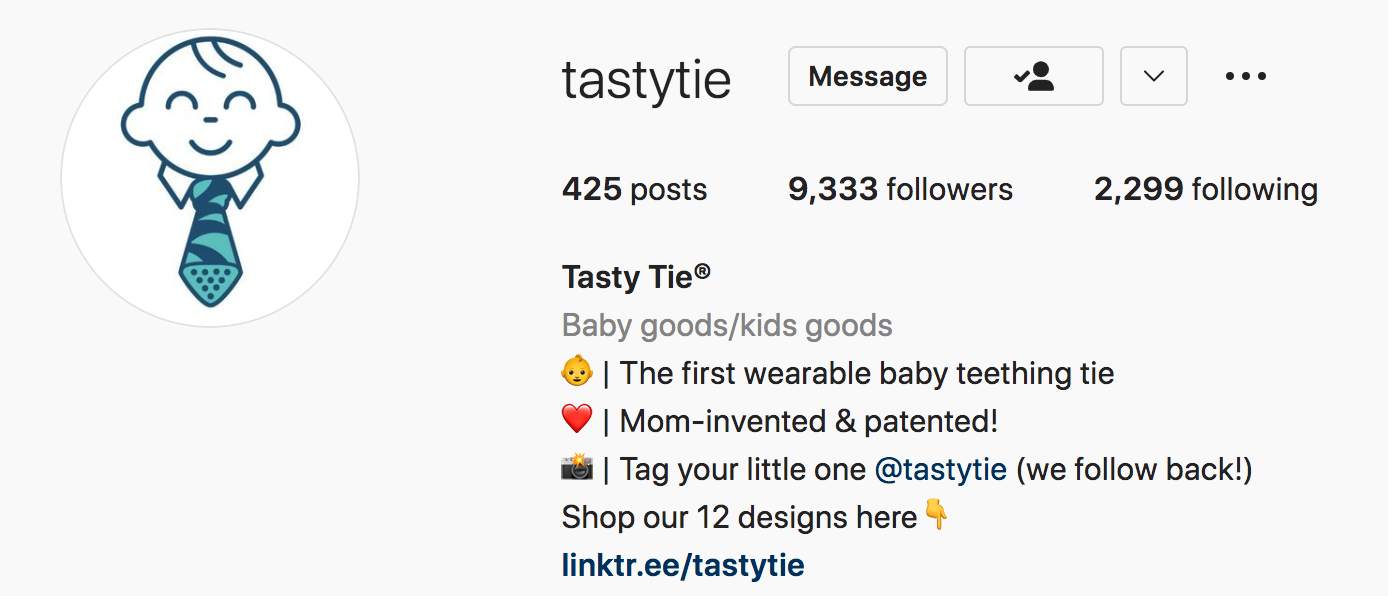Open the ••• options menu
Screen dimensions: 1388x596
point(1245,76)
